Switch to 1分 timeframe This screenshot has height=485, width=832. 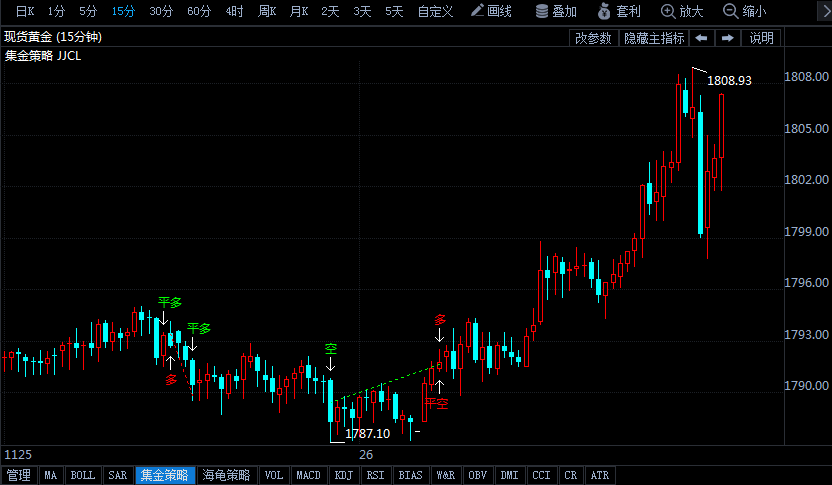coord(56,11)
